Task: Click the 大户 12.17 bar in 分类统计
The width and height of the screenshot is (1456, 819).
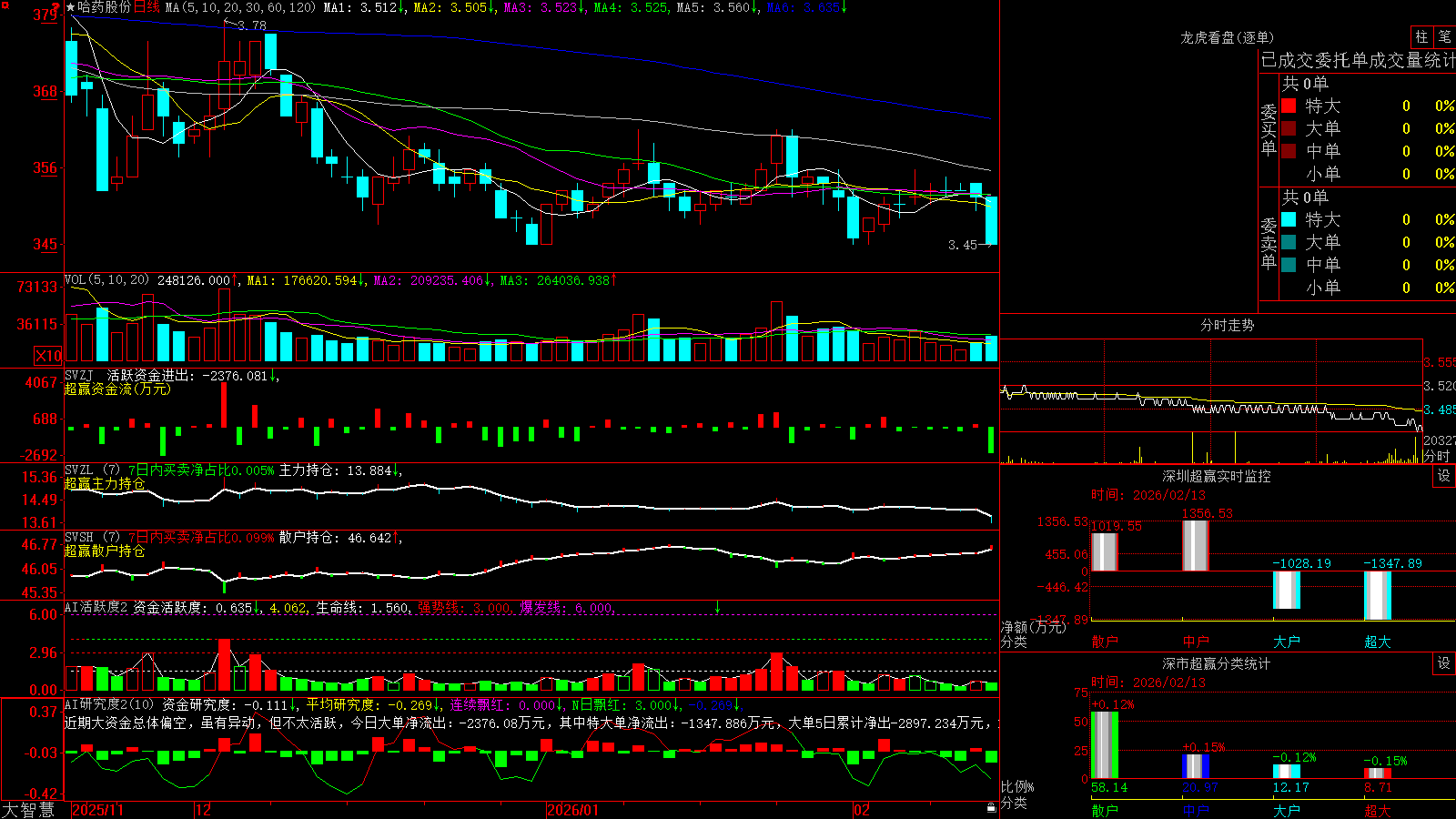Action: [1287, 772]
